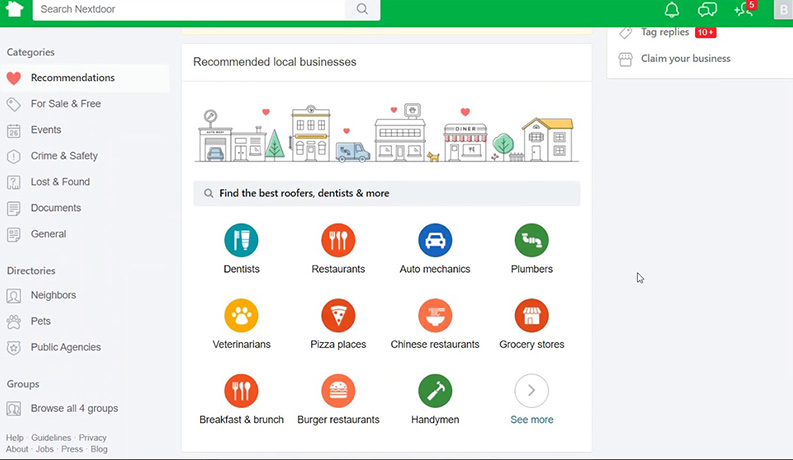Screen dimensions: 793x460
Task: Open invite neighbors icon with badge
Action: (744, 9)
